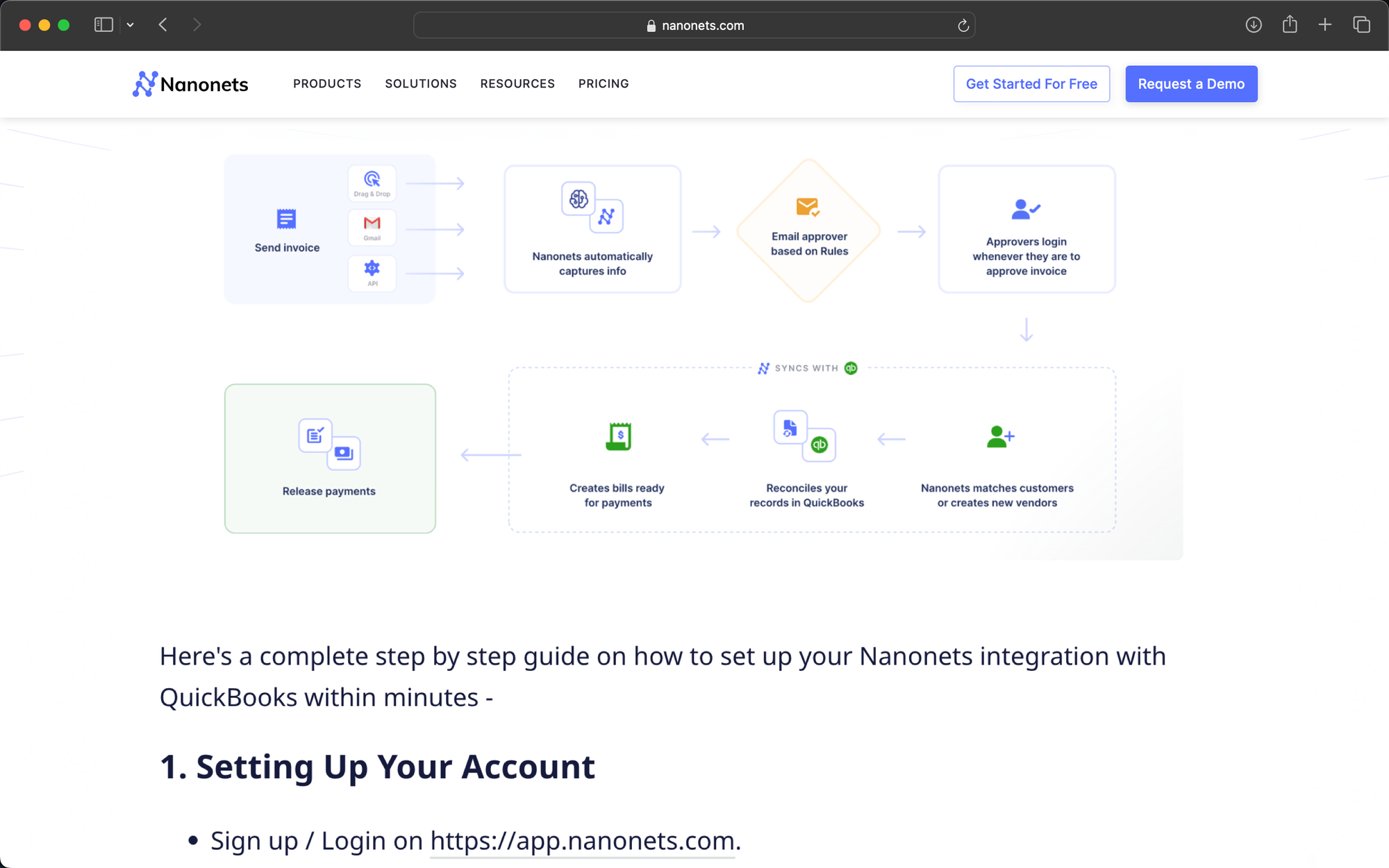Click the Share icon in toolbar
Viewport: 1389px width, 868px height.
[x=1290, y=25]
